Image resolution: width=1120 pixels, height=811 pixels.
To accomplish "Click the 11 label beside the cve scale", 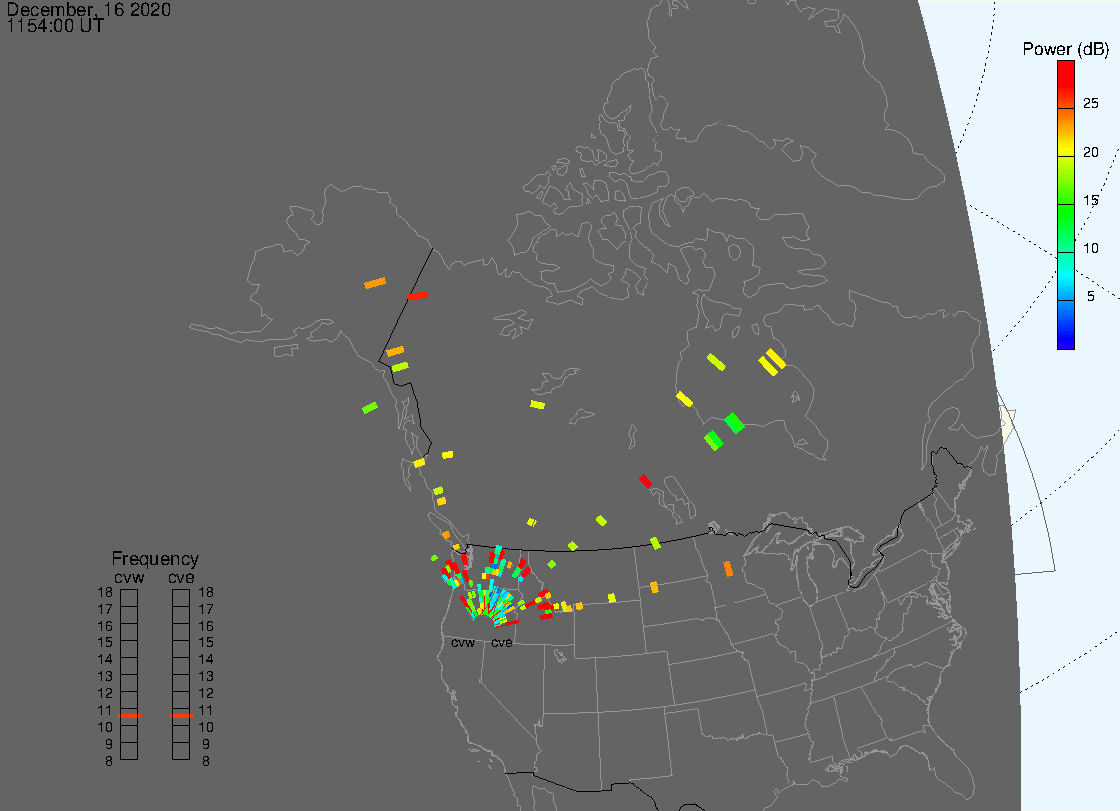I will pos(206,710).
